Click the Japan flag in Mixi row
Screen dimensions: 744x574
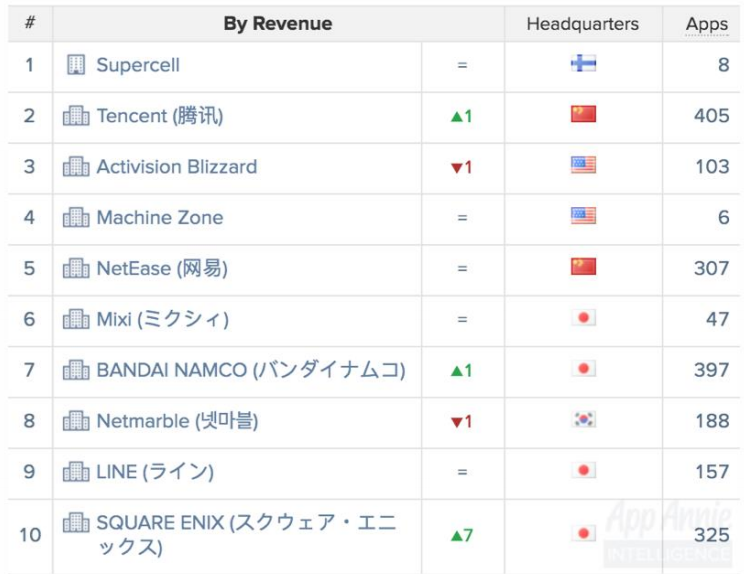pos(583,319)
